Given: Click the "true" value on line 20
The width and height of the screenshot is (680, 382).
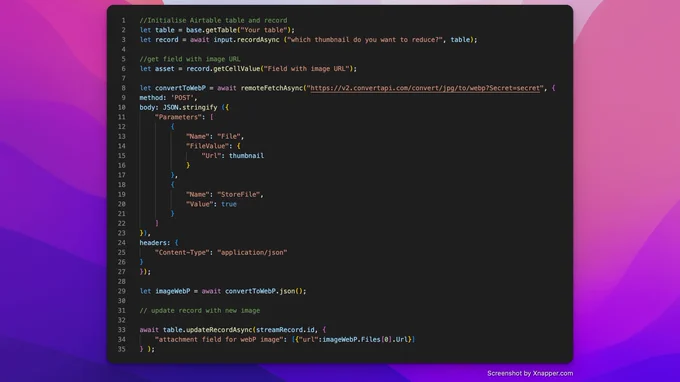Looking at the screenshot, I should click(229, 204).
